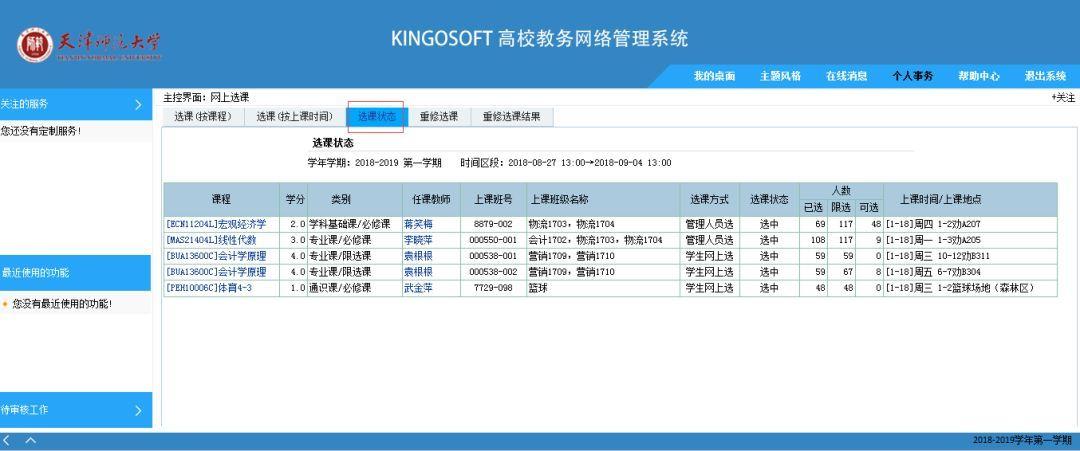Click the 选课状态 section heading
This screenshot has height=451, width=1080.
click(x=333, y=143)
